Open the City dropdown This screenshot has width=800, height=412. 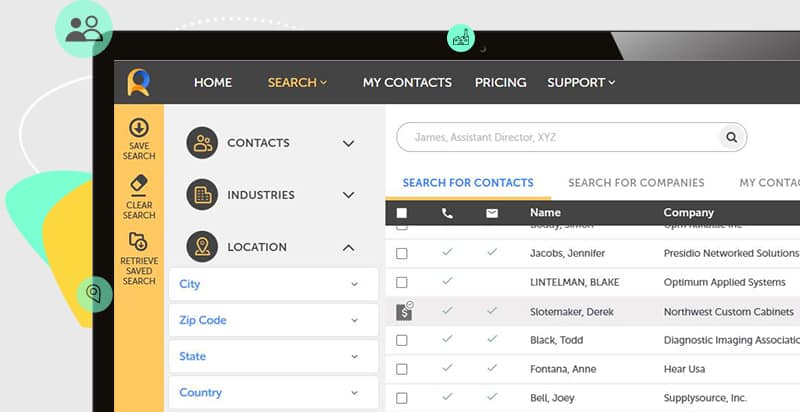click(x=273, y=284)
